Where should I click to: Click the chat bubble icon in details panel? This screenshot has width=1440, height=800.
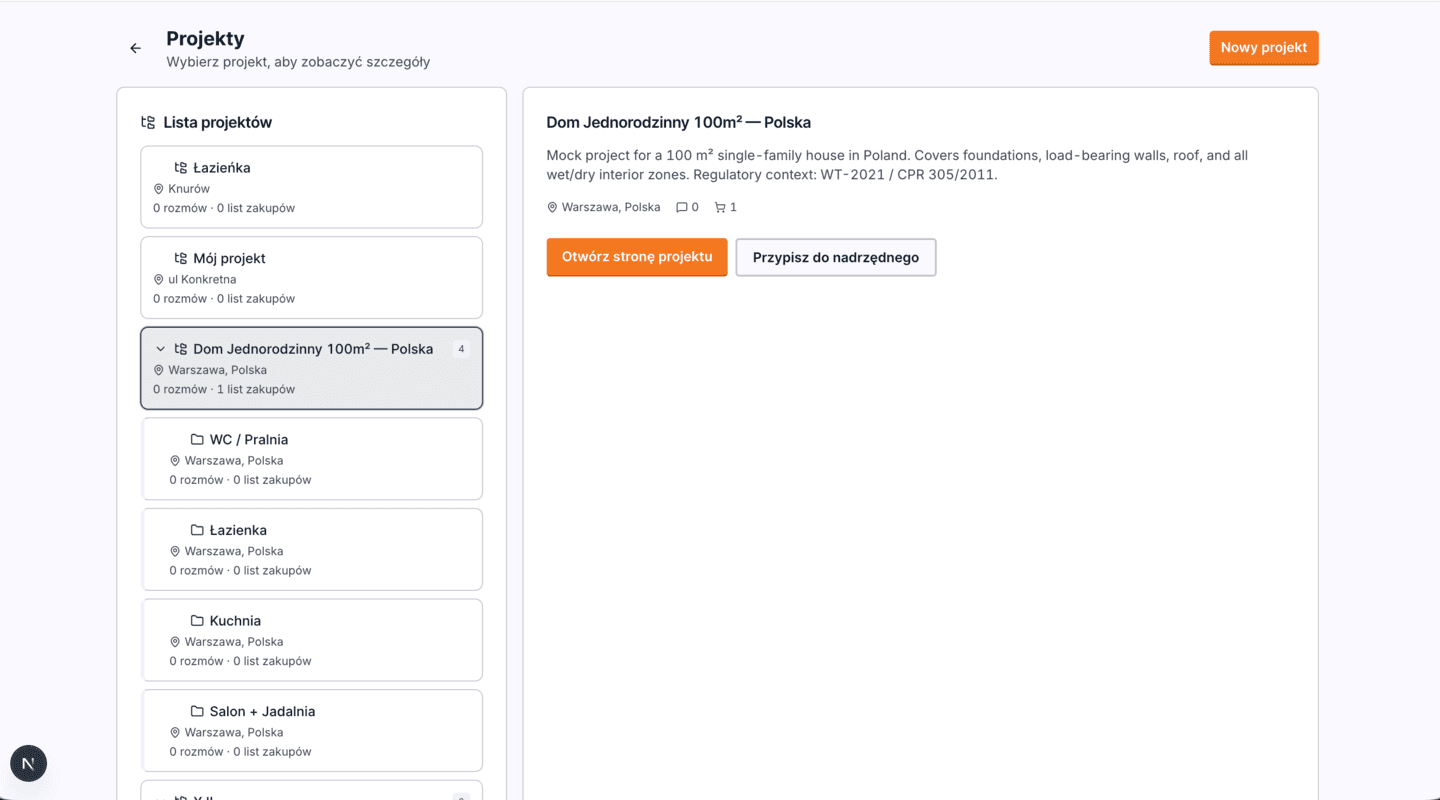tap(682, 207)
